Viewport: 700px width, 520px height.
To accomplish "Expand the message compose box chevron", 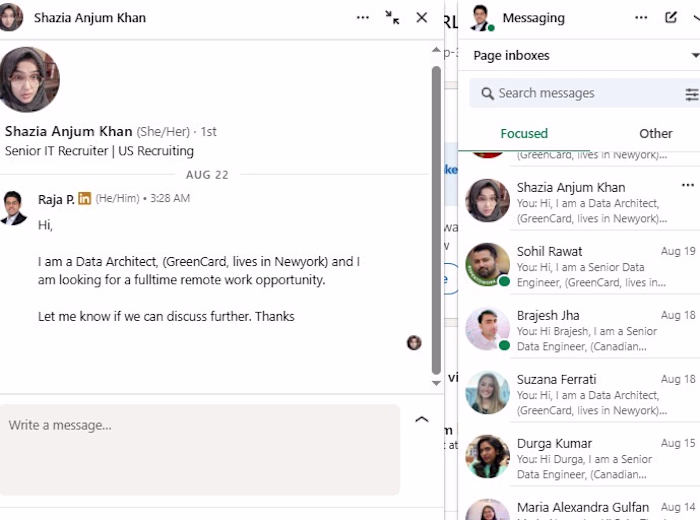I will 421,419.
